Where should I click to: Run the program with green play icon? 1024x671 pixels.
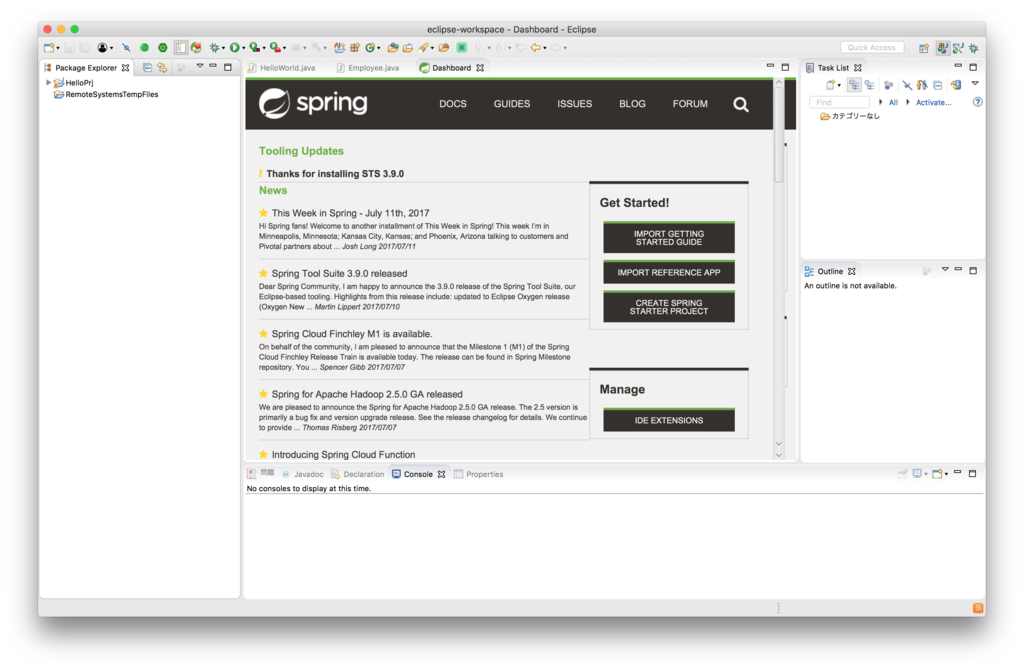tap(234, 48)
